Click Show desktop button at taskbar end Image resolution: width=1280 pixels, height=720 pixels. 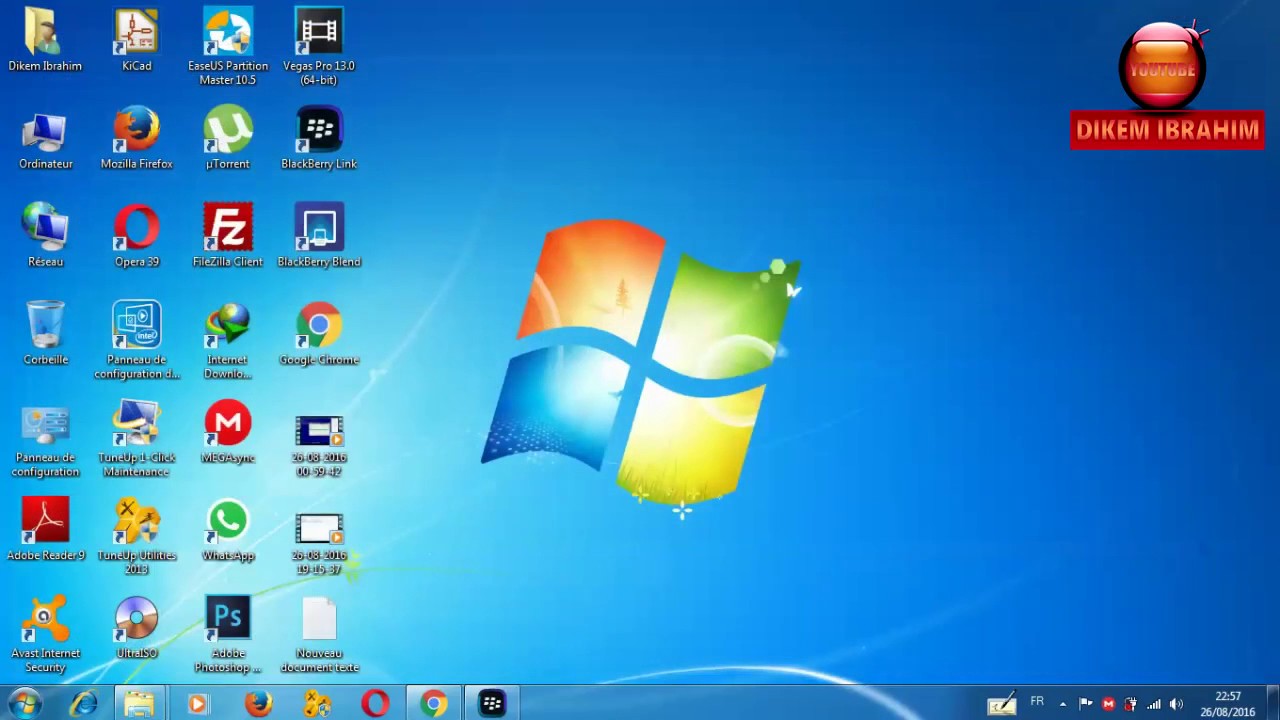tap(1272, 704)
